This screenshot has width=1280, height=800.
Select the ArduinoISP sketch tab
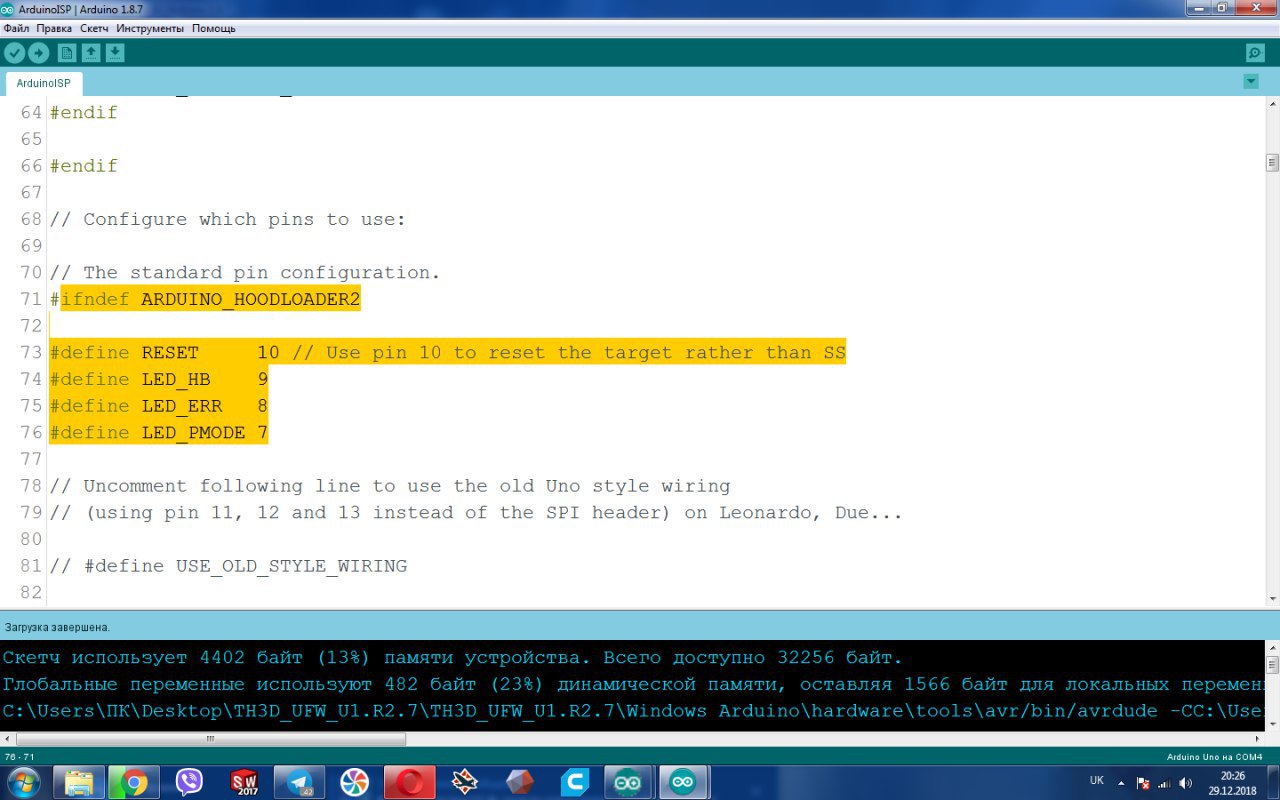[x=44, y=83]
